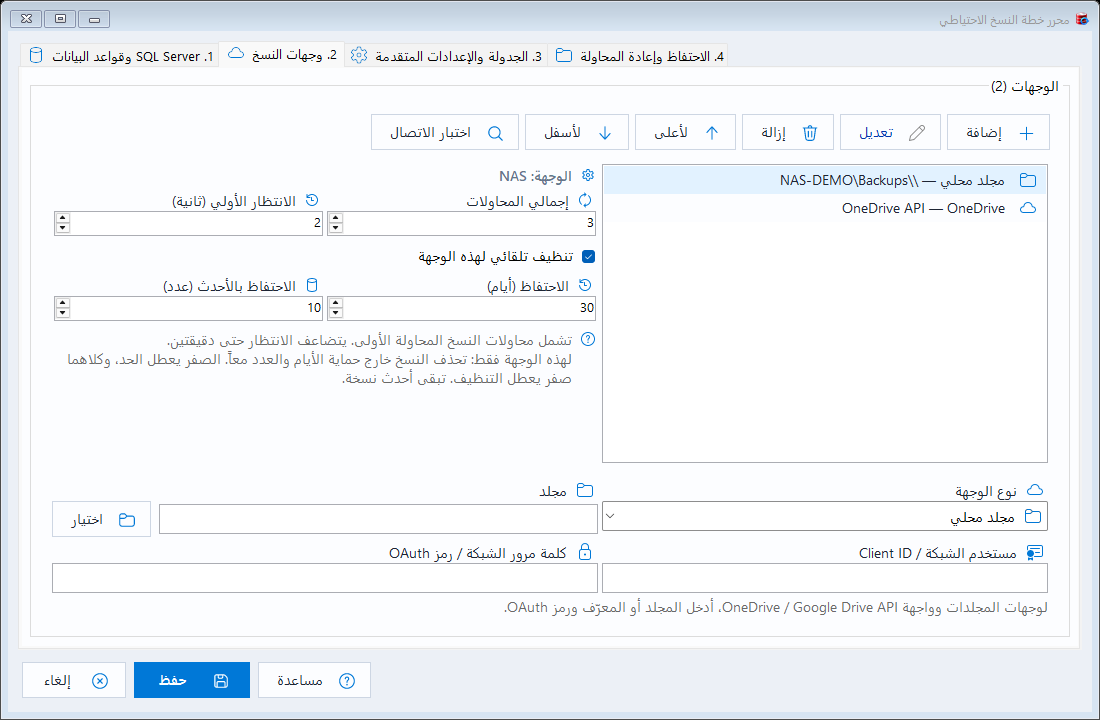The width and height of the screenshot is (1100, 720).
Task: Click the مساعدة (help) button
Action: (314, 681)
